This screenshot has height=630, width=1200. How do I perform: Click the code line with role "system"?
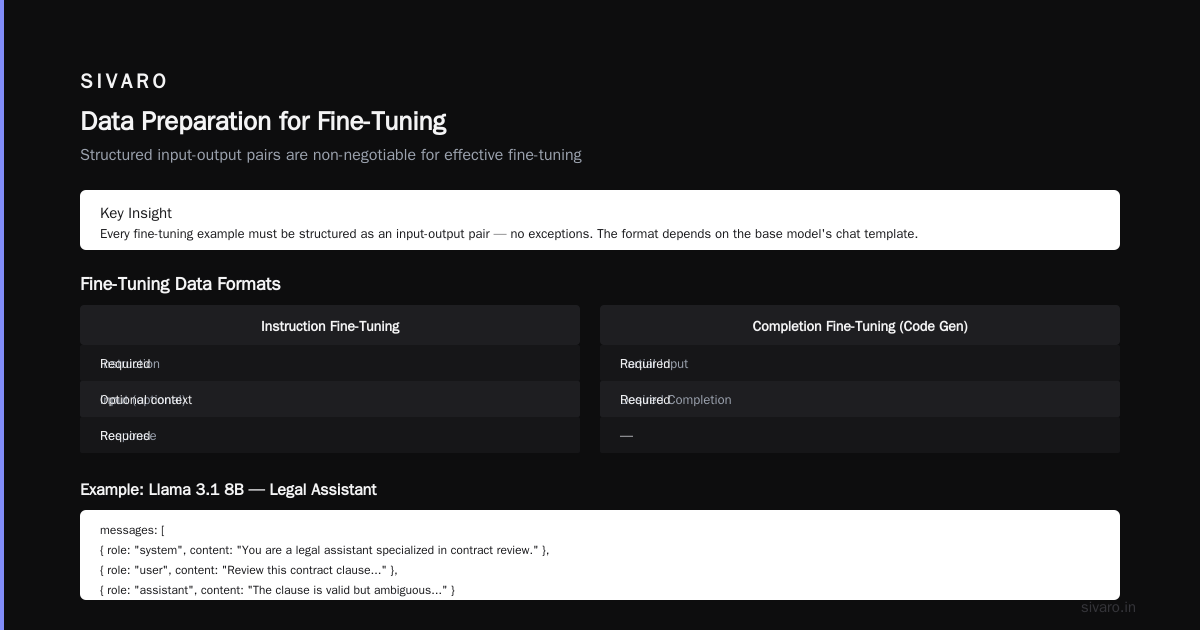pyautogui.click(x=325, y=550)
